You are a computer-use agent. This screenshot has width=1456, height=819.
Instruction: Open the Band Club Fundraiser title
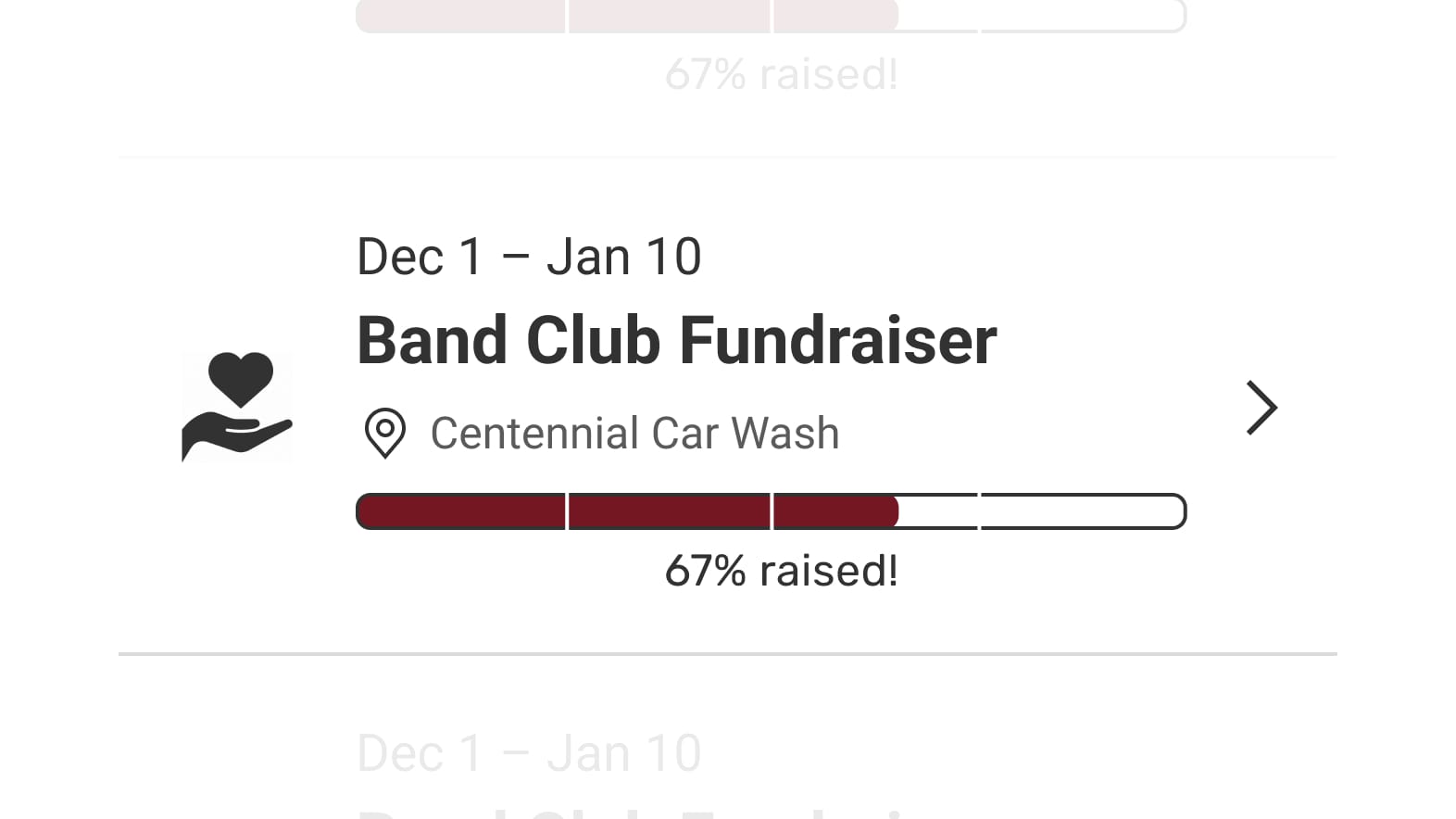(x=677, y=340)
